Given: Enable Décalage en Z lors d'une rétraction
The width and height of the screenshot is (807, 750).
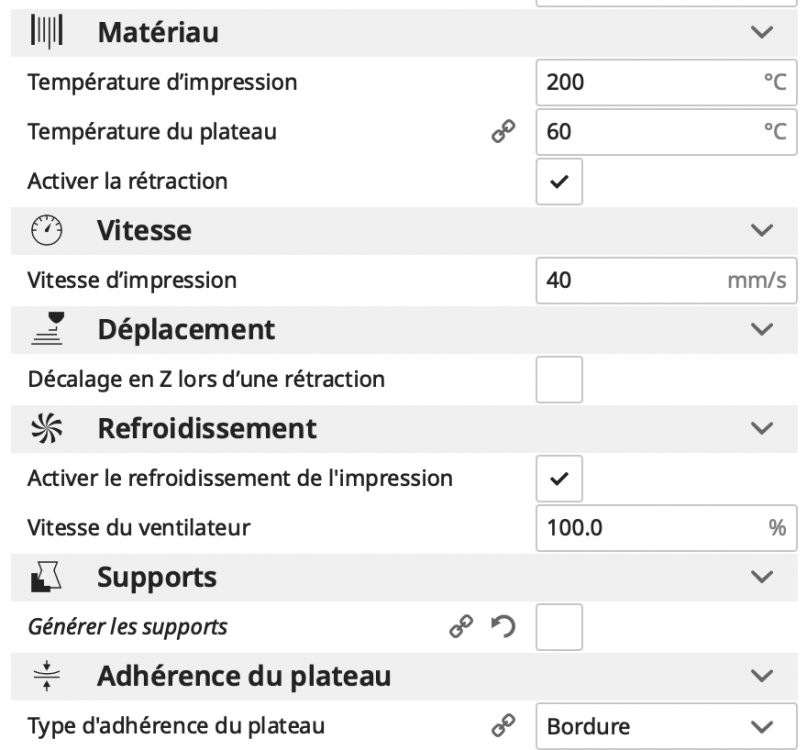Looking at the screenshot, I should (x=560, y=381).
